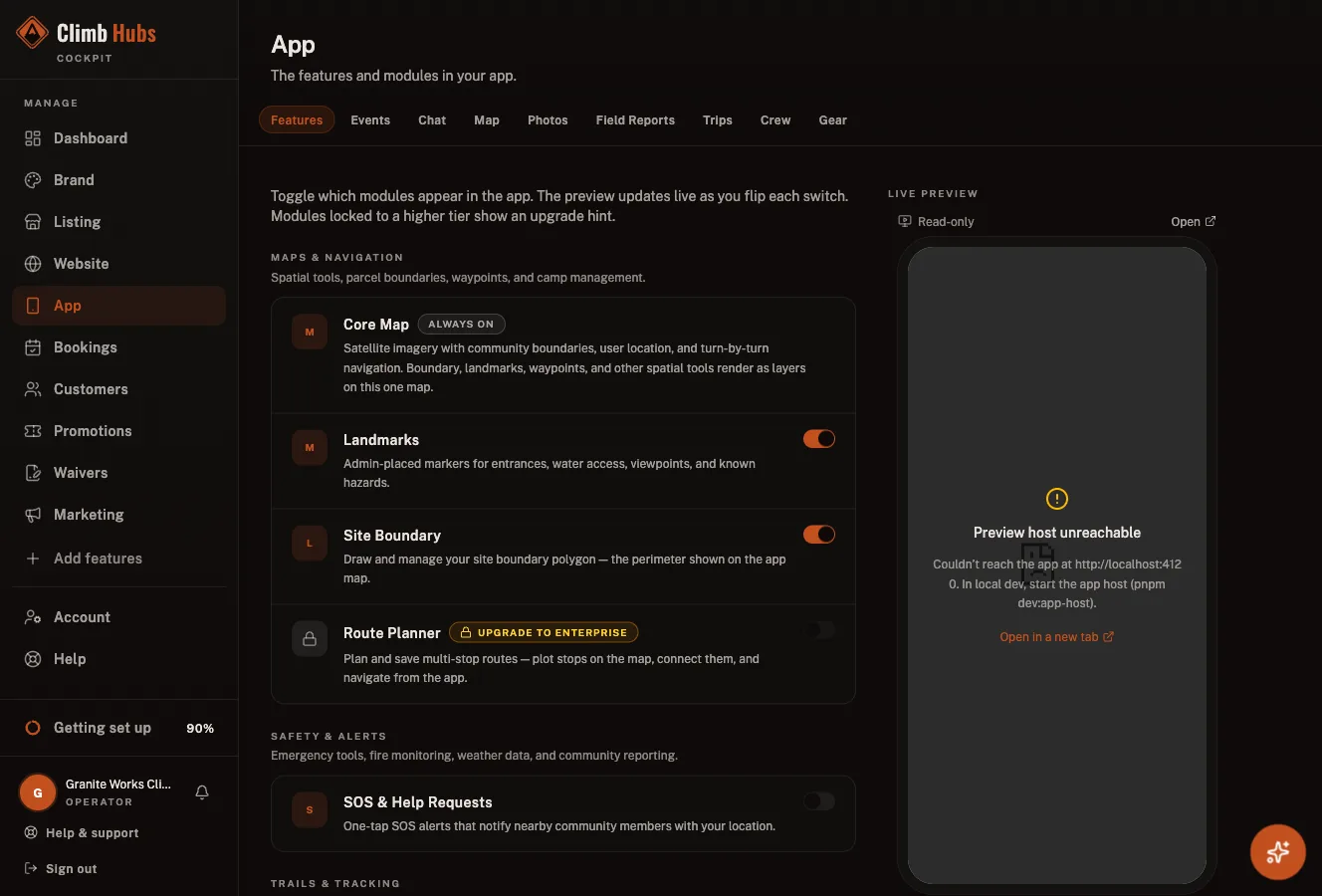
Task: Click the Website globe icon
Action: tap(33, 264)
